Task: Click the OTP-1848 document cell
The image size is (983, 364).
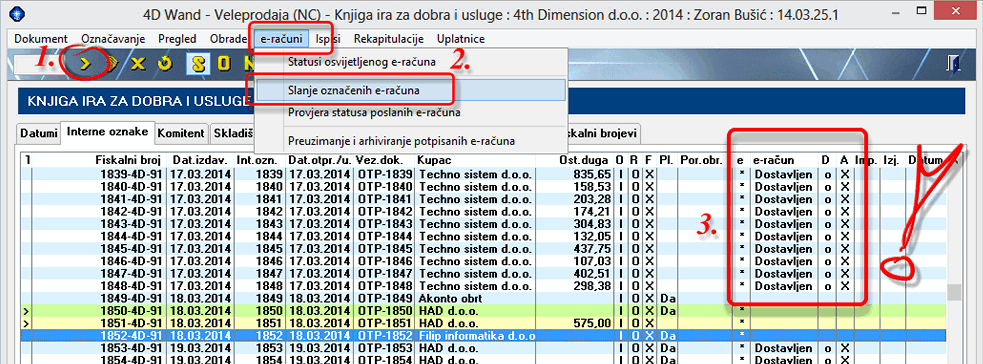Action: click(x=384, y=286)
